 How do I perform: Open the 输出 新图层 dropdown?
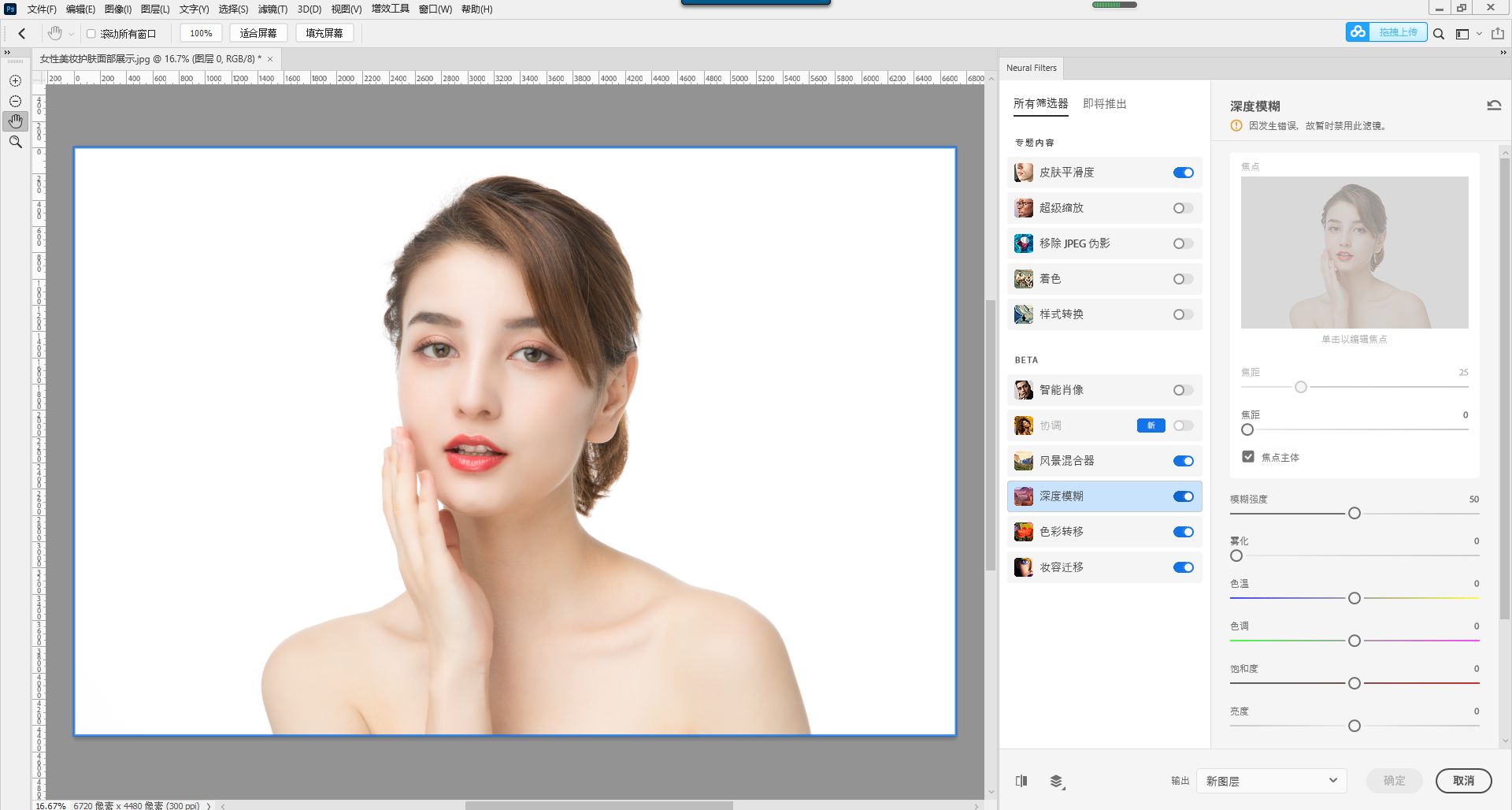[1271, 781]
